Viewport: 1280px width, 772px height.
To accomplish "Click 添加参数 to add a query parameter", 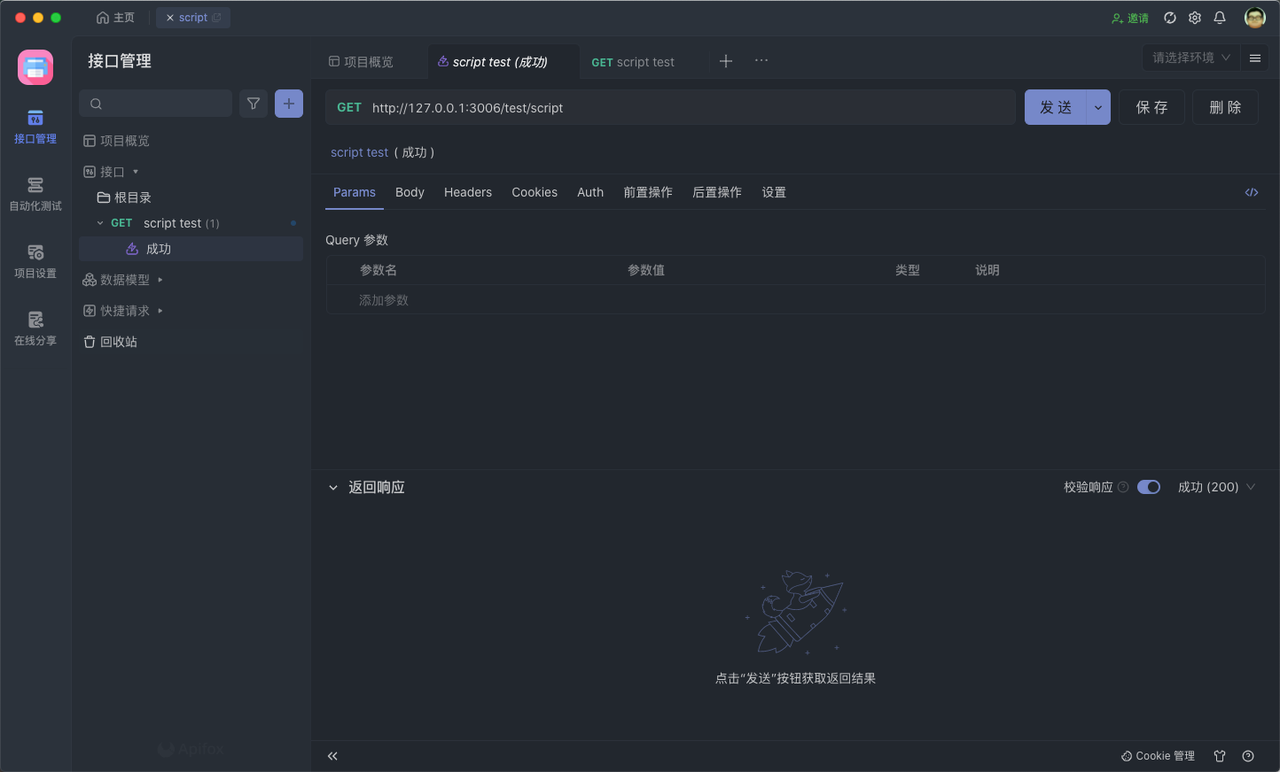I will coord(384,300).
